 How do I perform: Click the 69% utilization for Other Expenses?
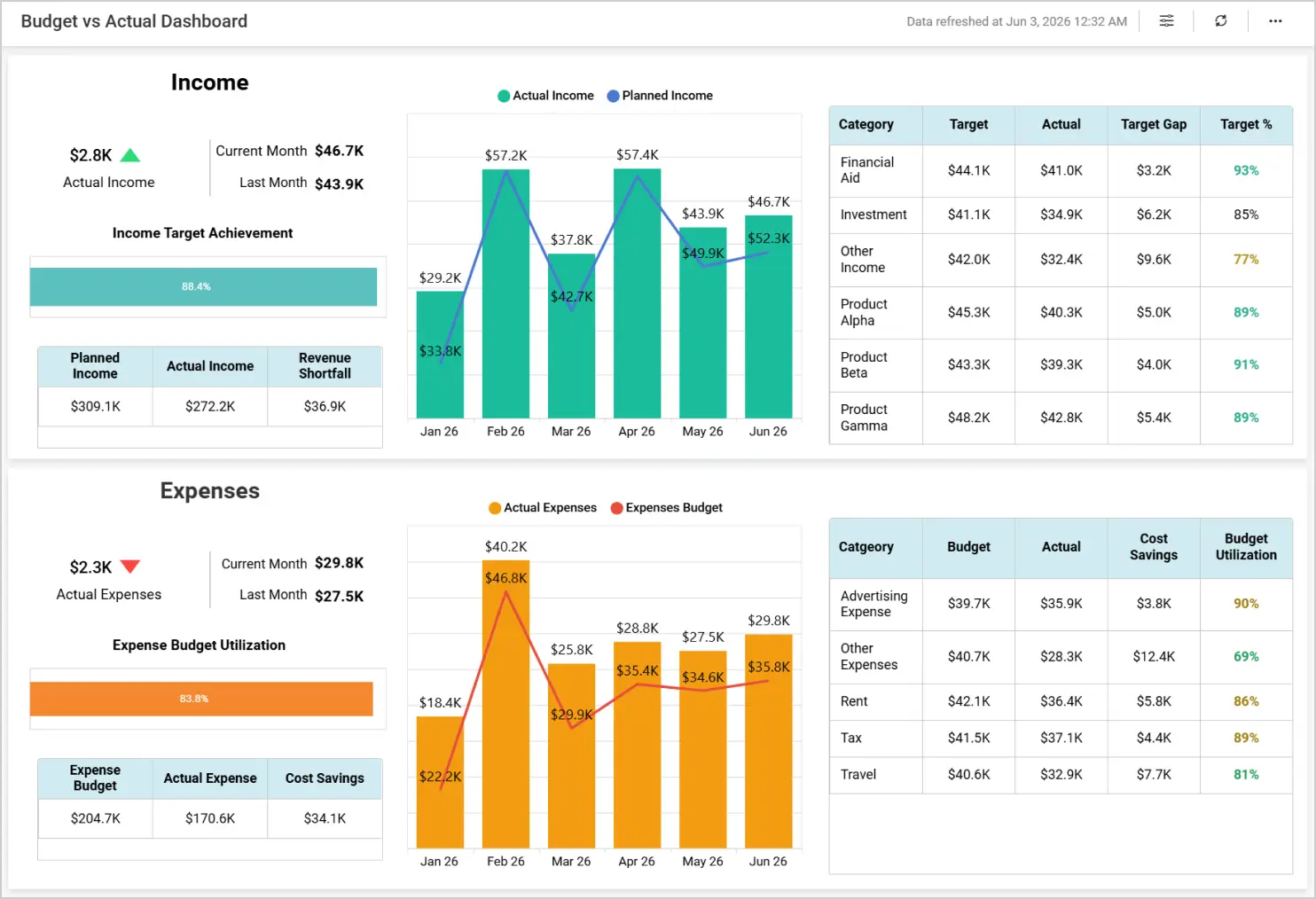click(1246, 657)
